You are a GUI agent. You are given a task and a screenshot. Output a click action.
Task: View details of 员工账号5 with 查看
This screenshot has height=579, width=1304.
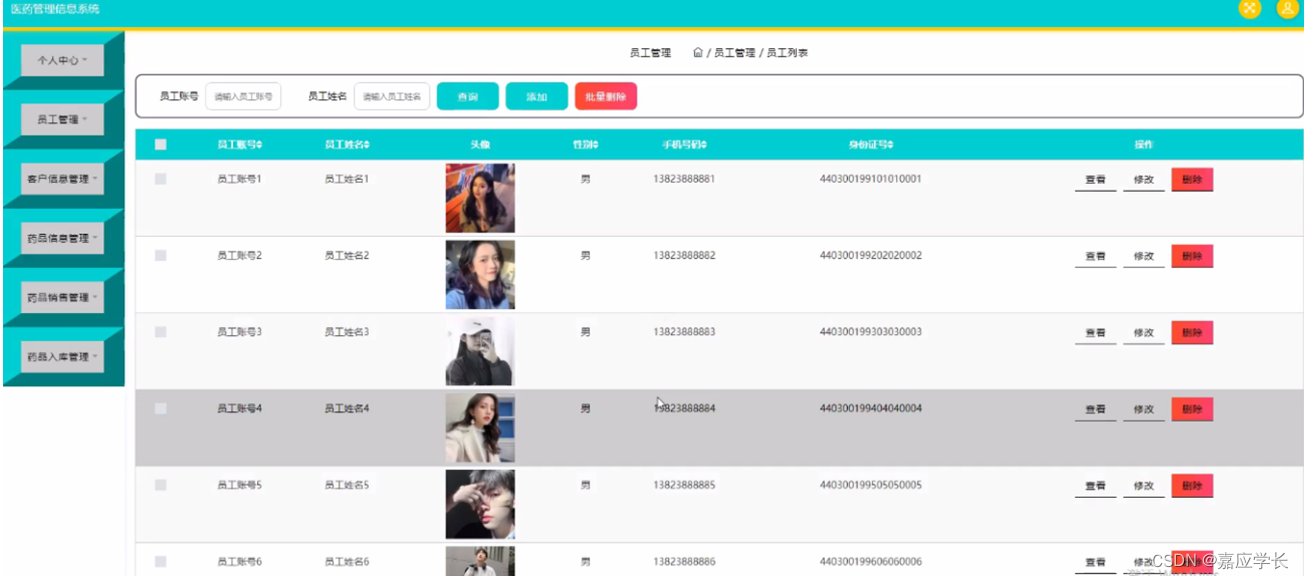click(x=1096, y=486)
